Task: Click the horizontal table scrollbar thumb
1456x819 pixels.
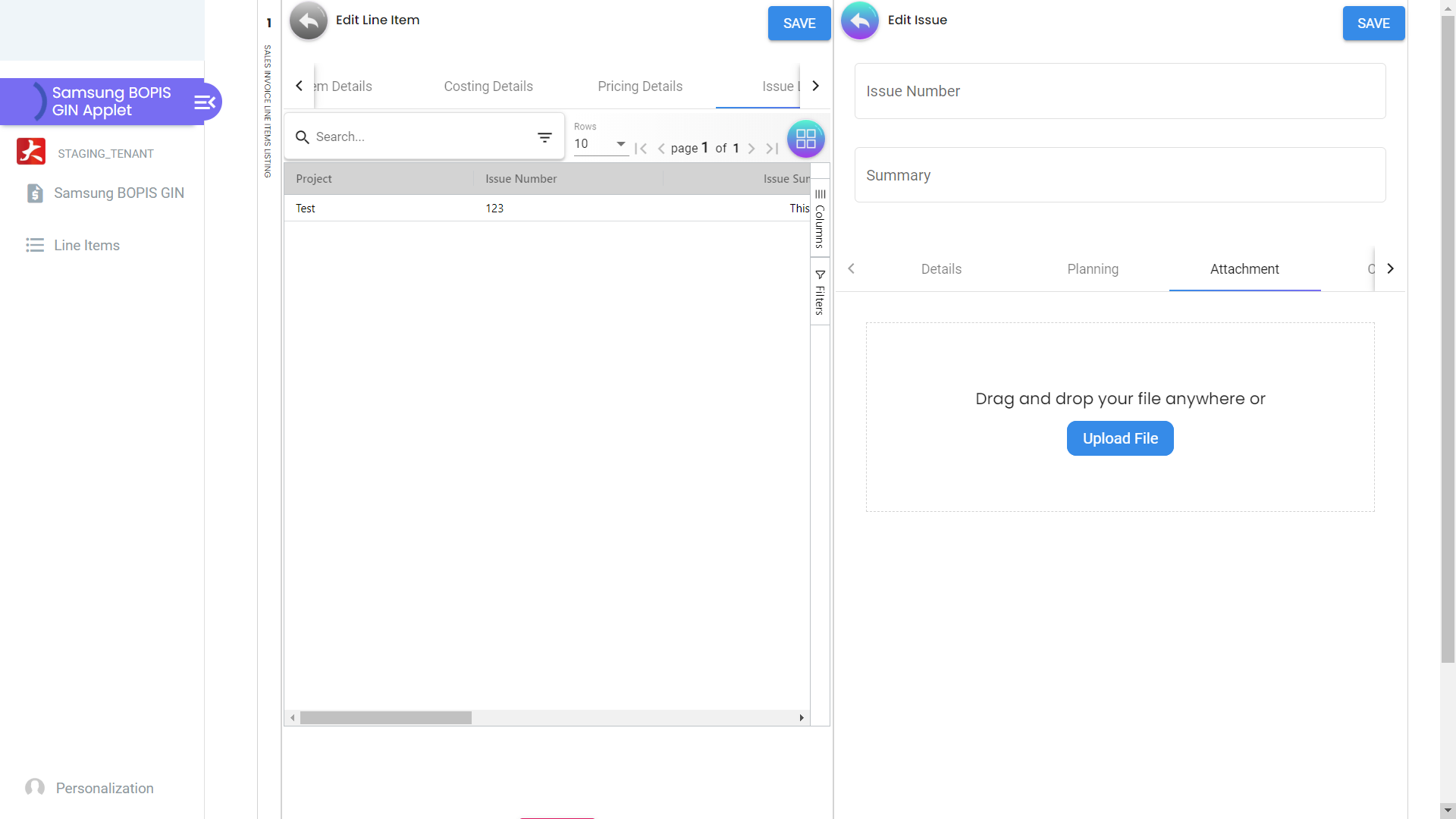Action: click(x=385, y=717)
